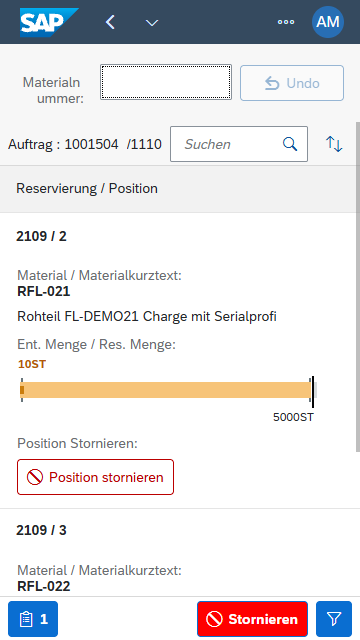
Task: Click into the Materialnummer input field
Action: click(x=166, y=82)
